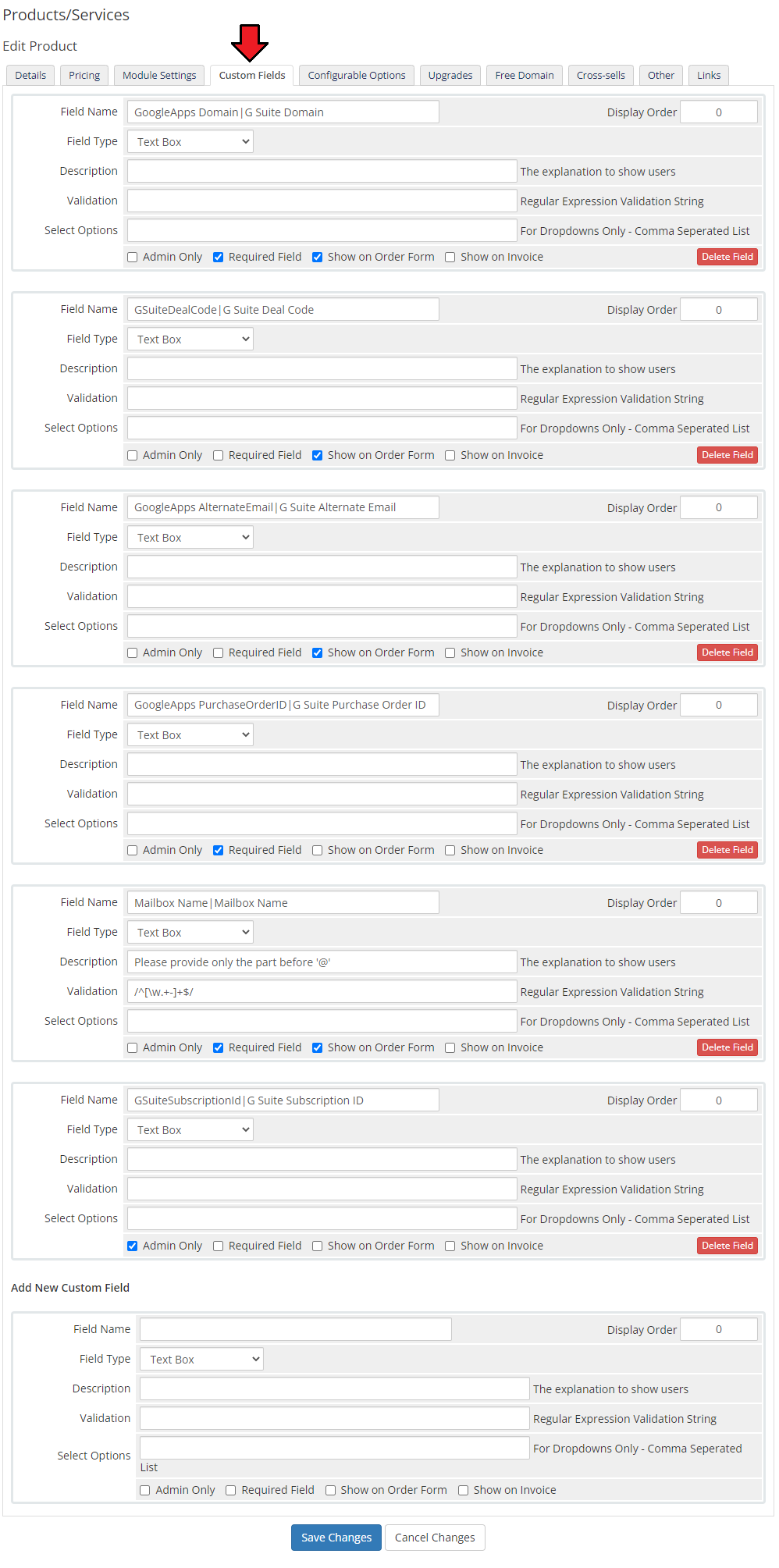Open the Links tab
This screenshot has width=779, height=1568.
[x=709, y=75]
